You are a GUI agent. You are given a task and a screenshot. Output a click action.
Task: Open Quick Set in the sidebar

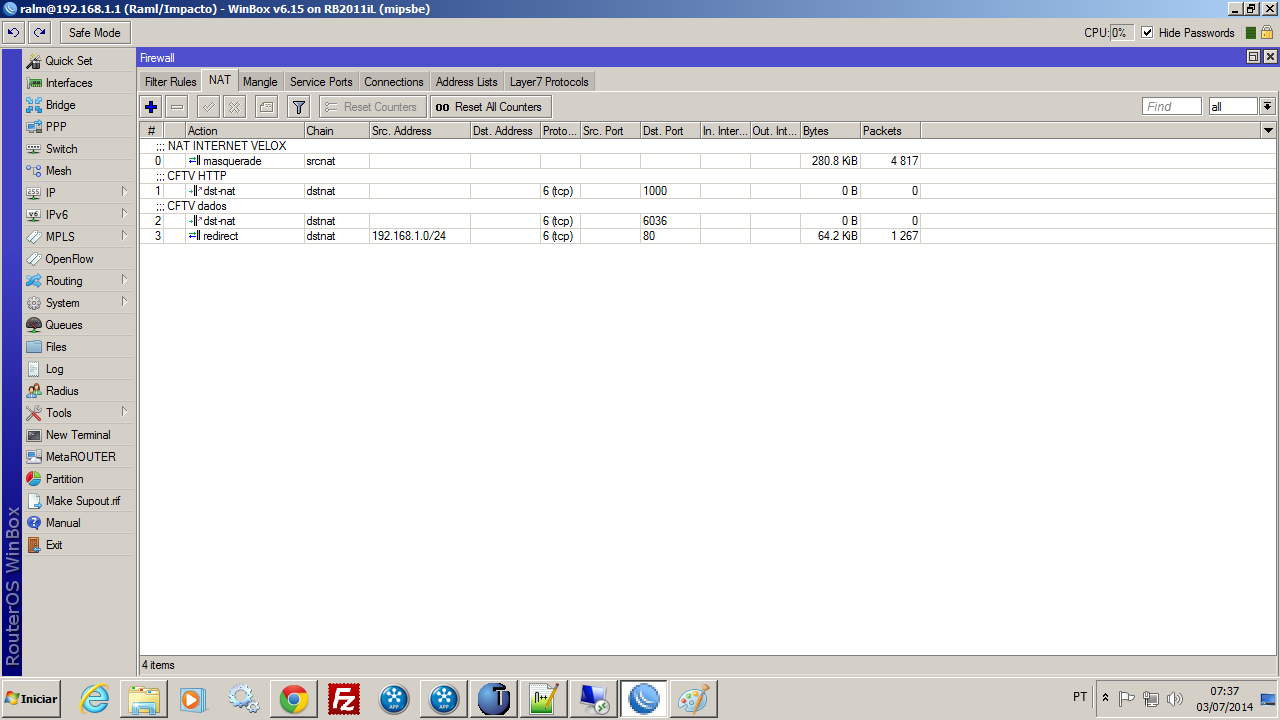69,61
